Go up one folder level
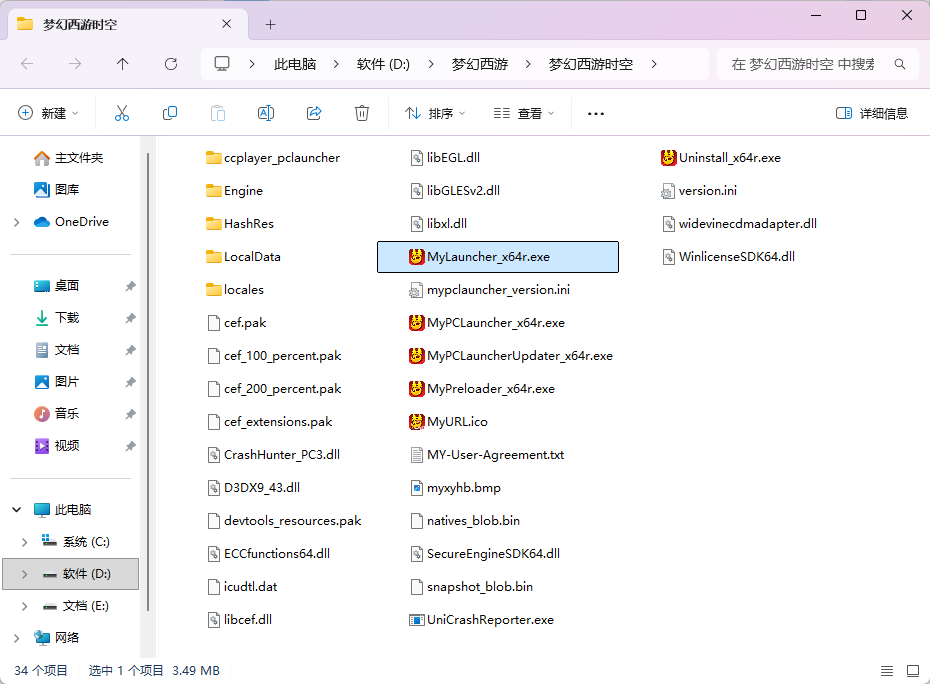This screenshot has height=684, width=930. [x=123, y=63]
